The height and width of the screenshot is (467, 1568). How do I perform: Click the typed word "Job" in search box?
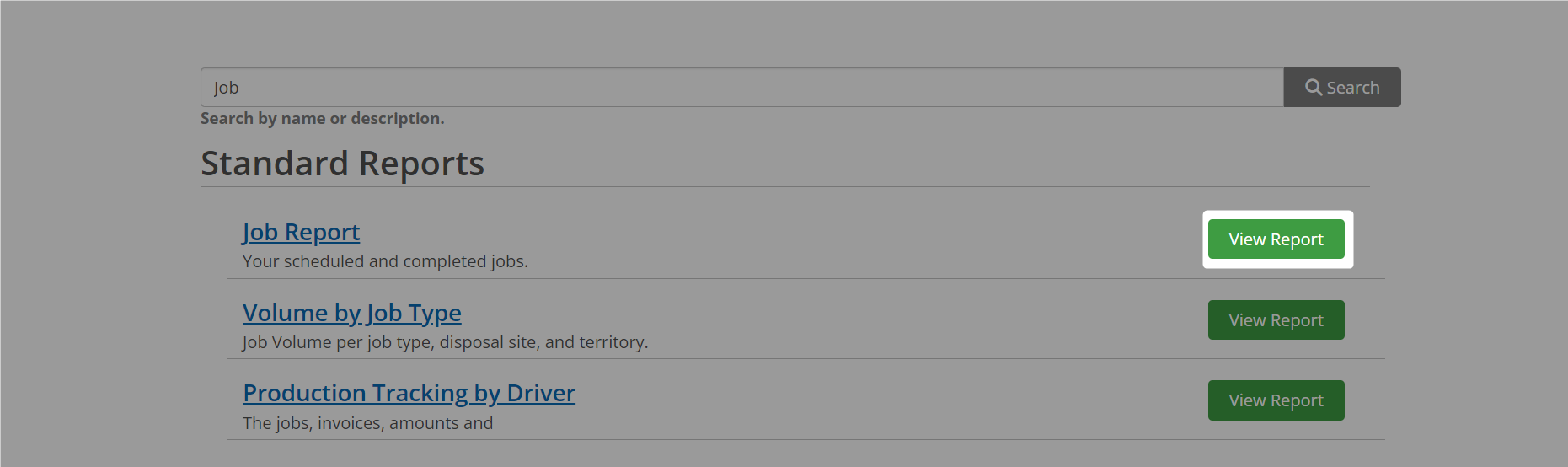(x=226, y=88)
